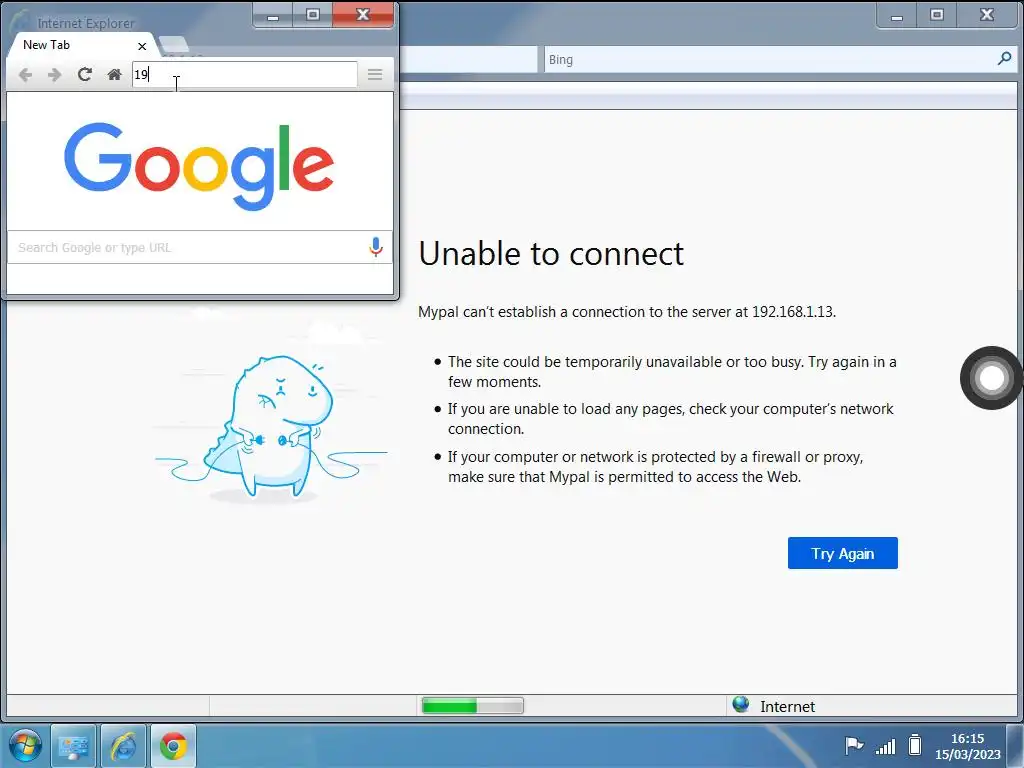Close the Mypal browser window
The height and width of the screenshot is (768, 1024).
pyautogui.click(x=987, y=15)
